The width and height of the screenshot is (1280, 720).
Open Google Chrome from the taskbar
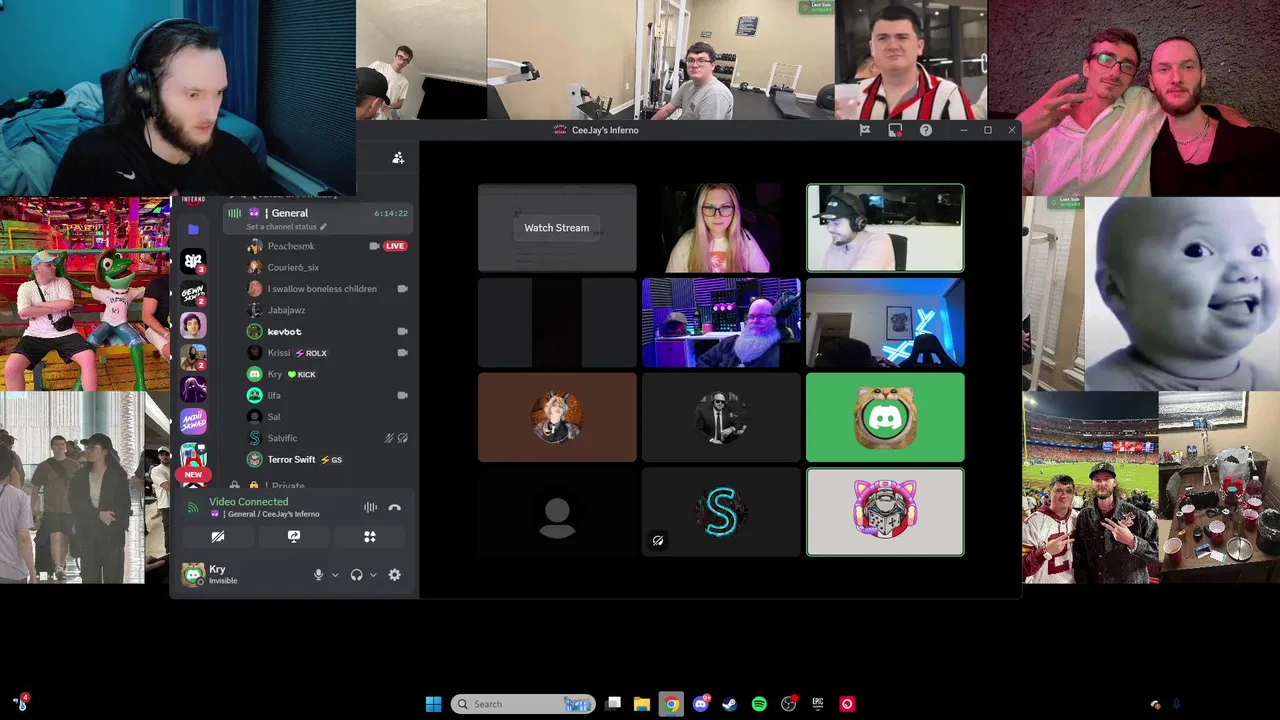[671, 704]
